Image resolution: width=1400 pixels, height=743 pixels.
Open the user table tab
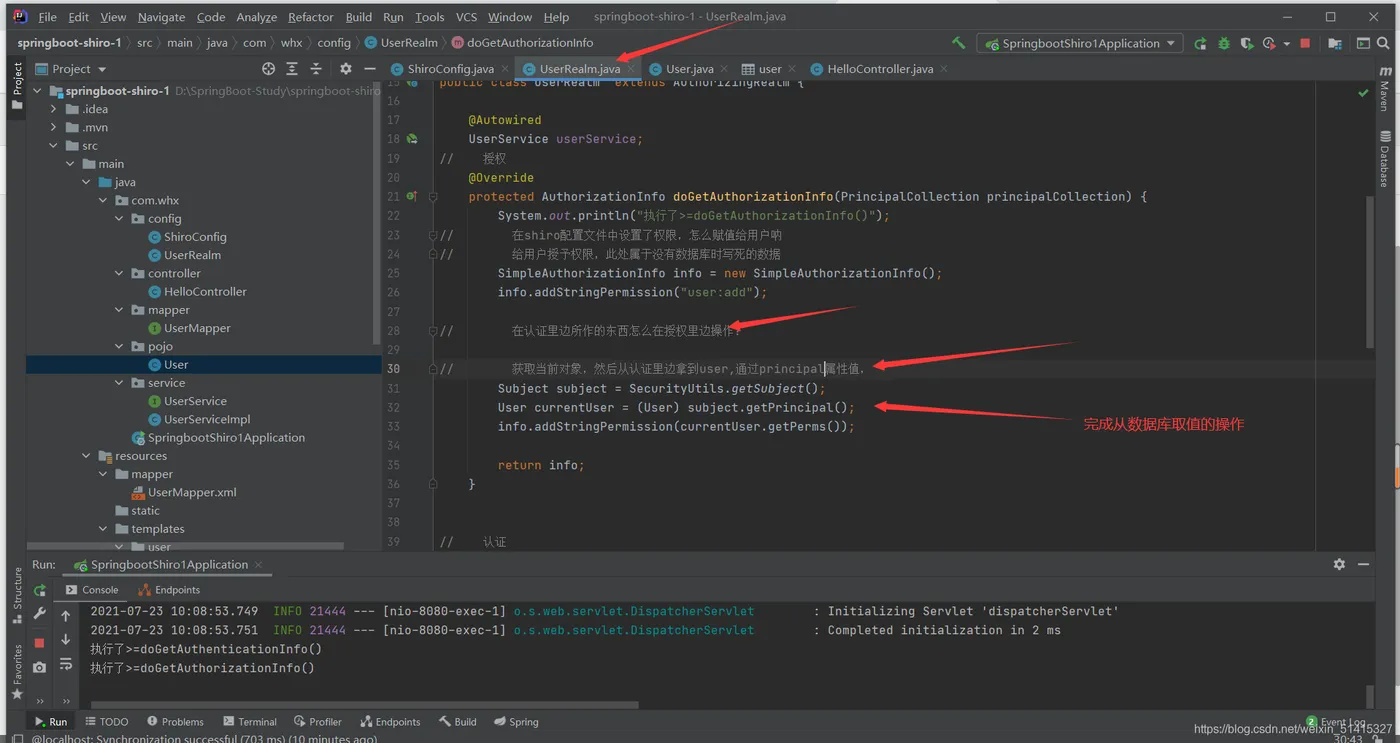click(769, 69)
